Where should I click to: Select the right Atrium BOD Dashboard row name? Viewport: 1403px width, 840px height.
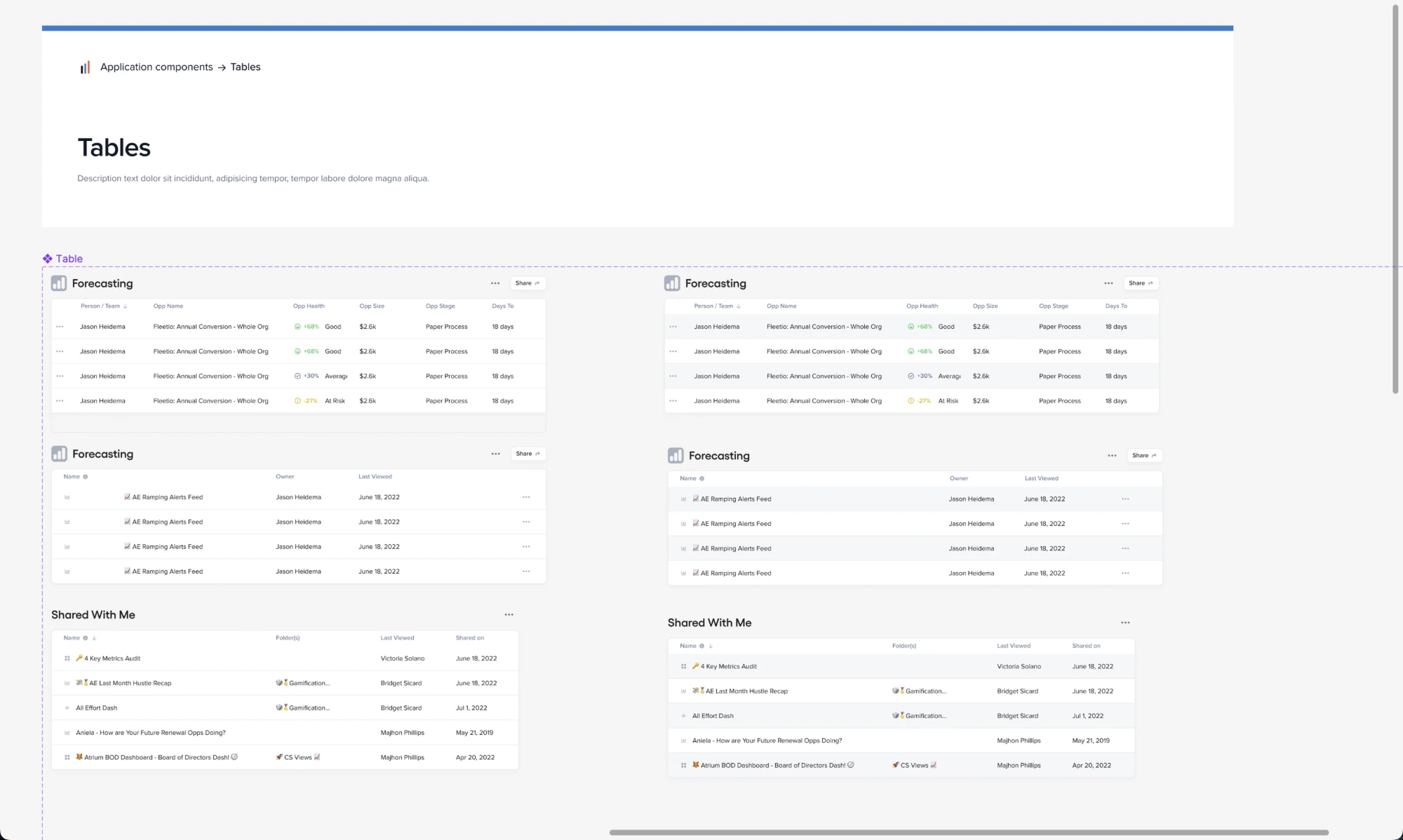tap(773, 766)
